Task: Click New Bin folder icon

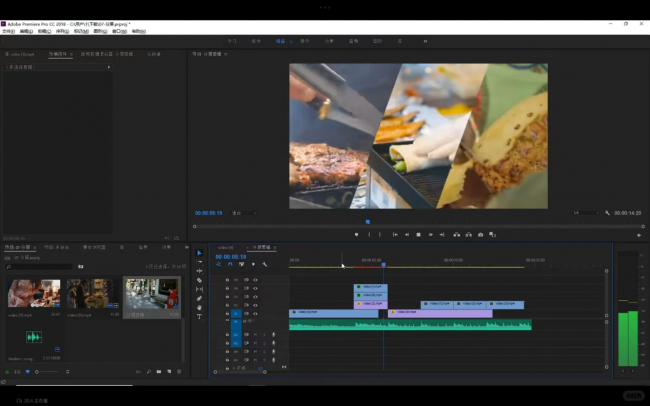Action: (159, 372)
